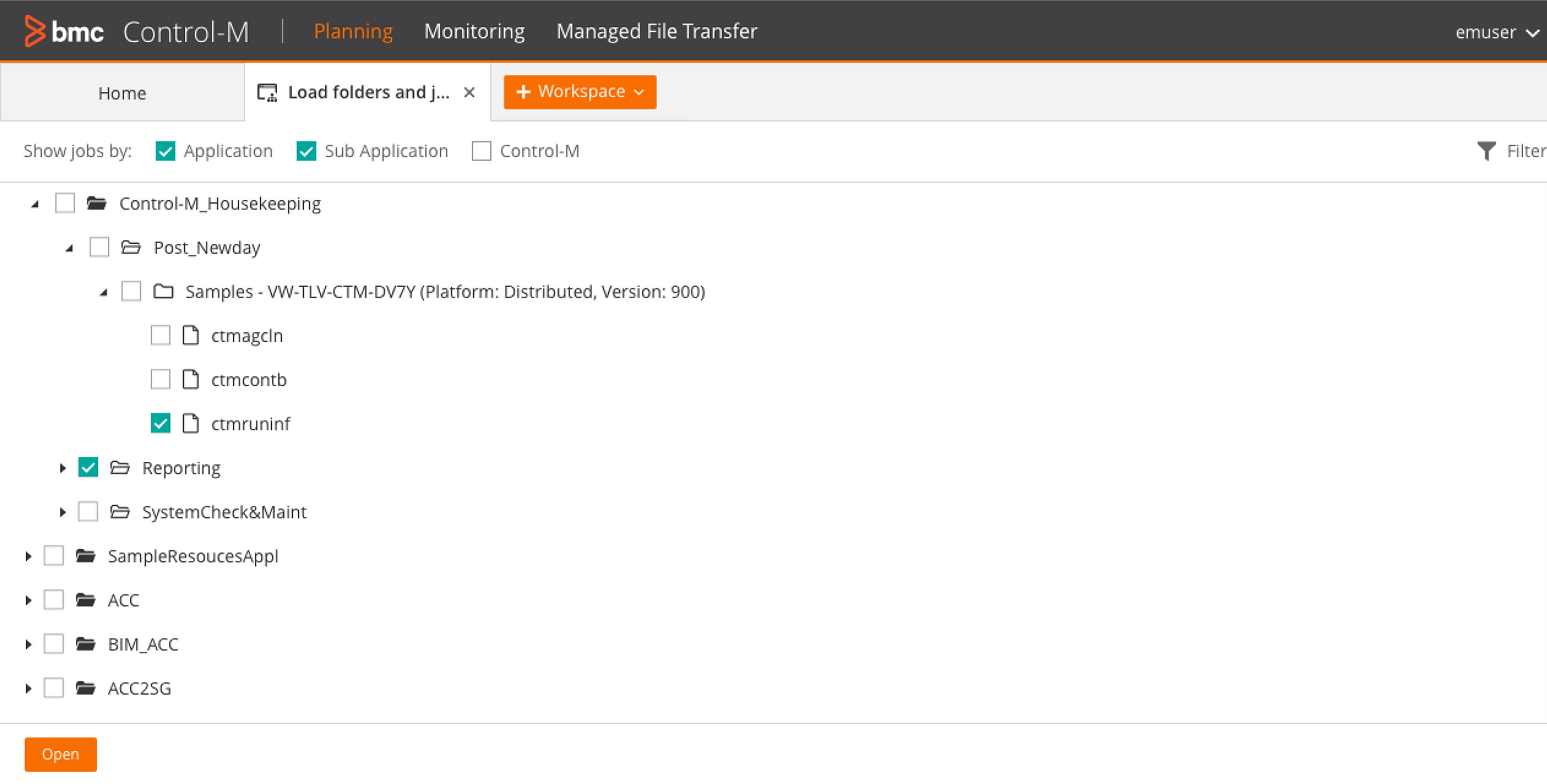Uncheck the Reporting checkbox
The image size is (1547, 784).
pos(88,467)
